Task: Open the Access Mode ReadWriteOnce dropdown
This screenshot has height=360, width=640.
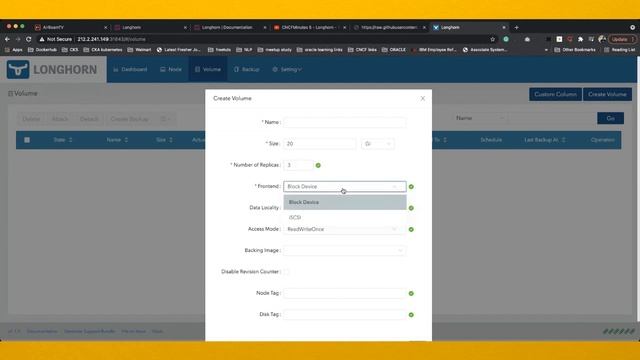Action: (344, 229)
